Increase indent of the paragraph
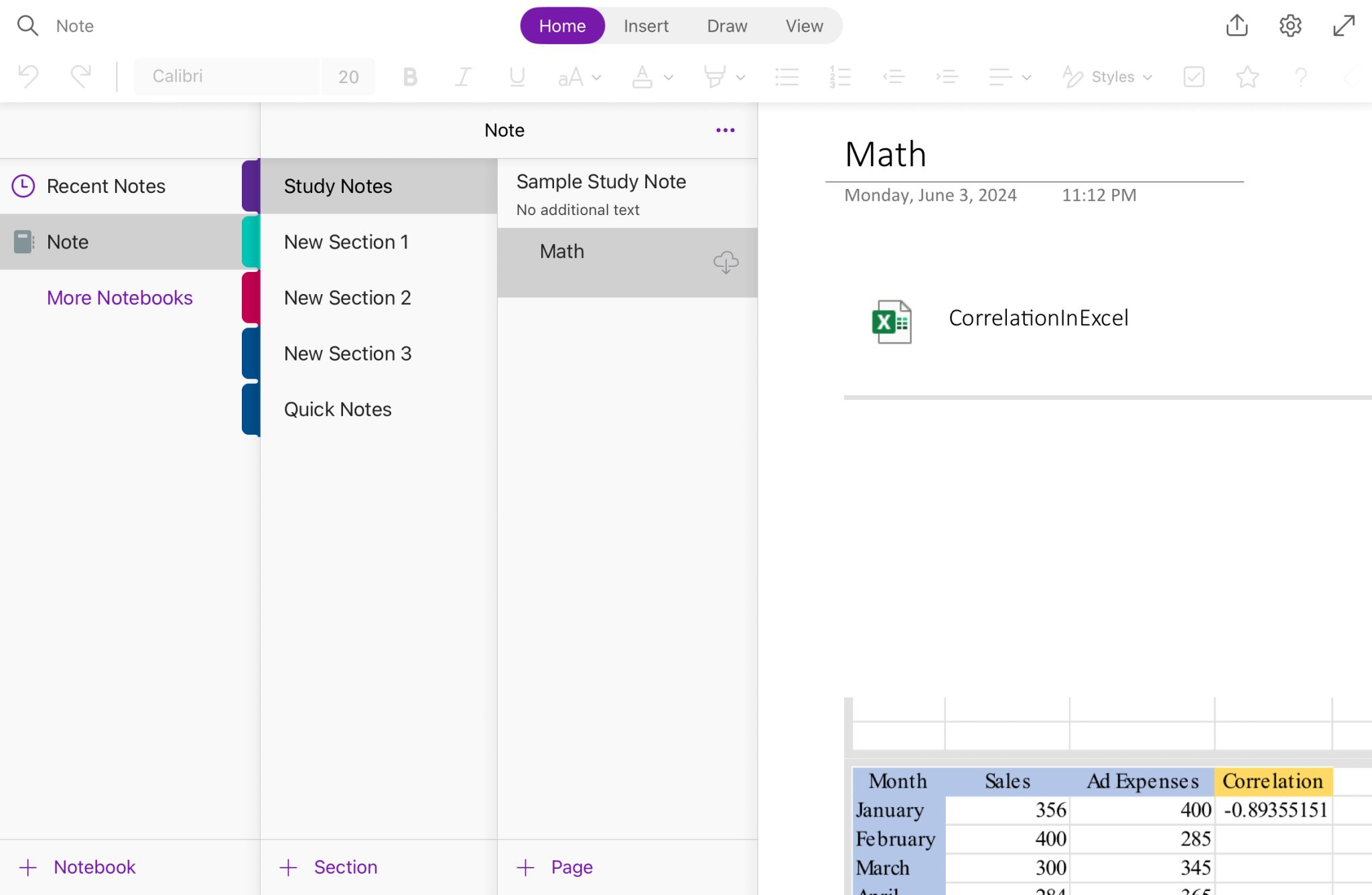1372x895 pixels. (947, 76)
